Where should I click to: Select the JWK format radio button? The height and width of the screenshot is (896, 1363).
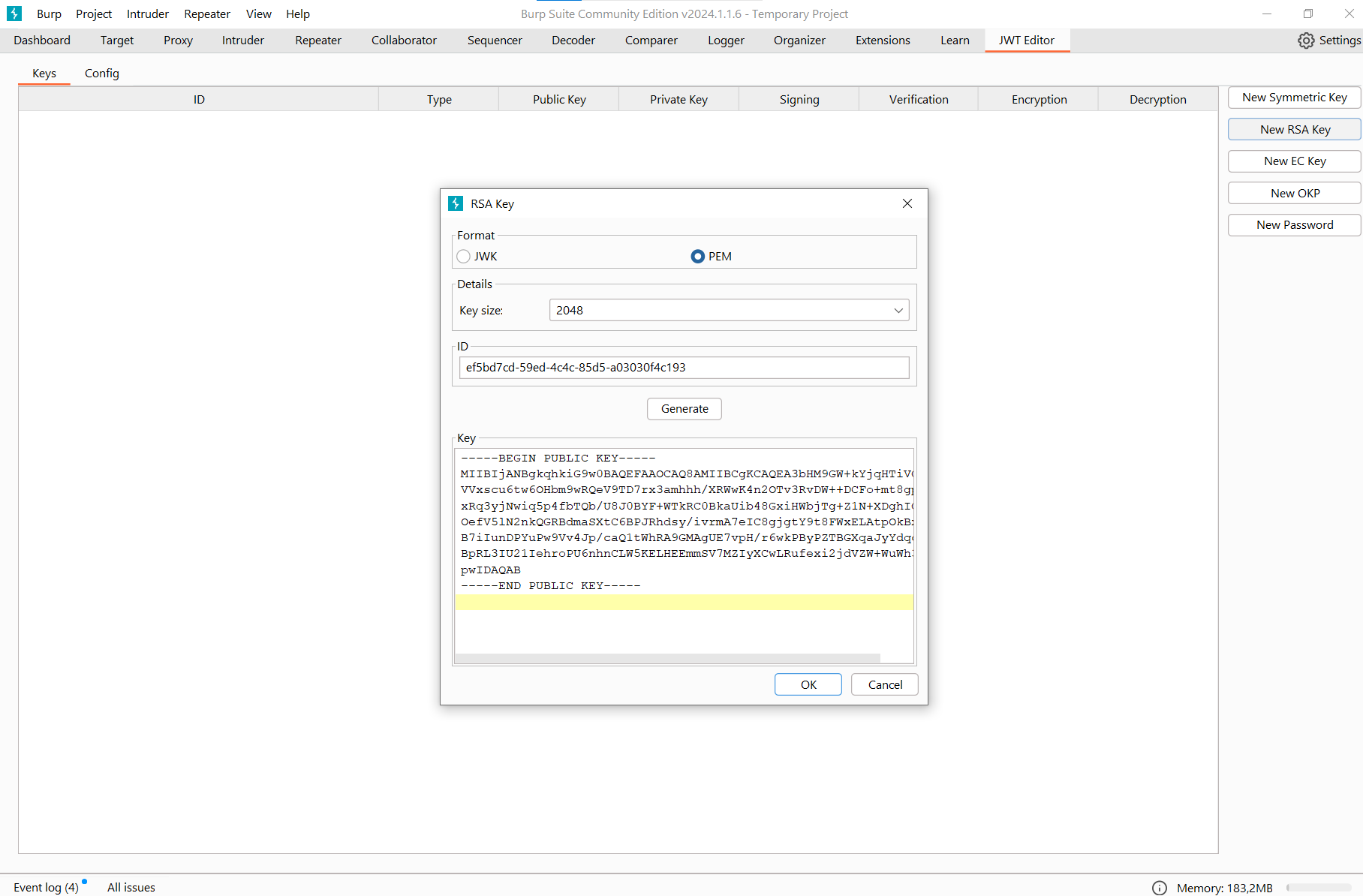pyautogui.click(x=464, y=257)
